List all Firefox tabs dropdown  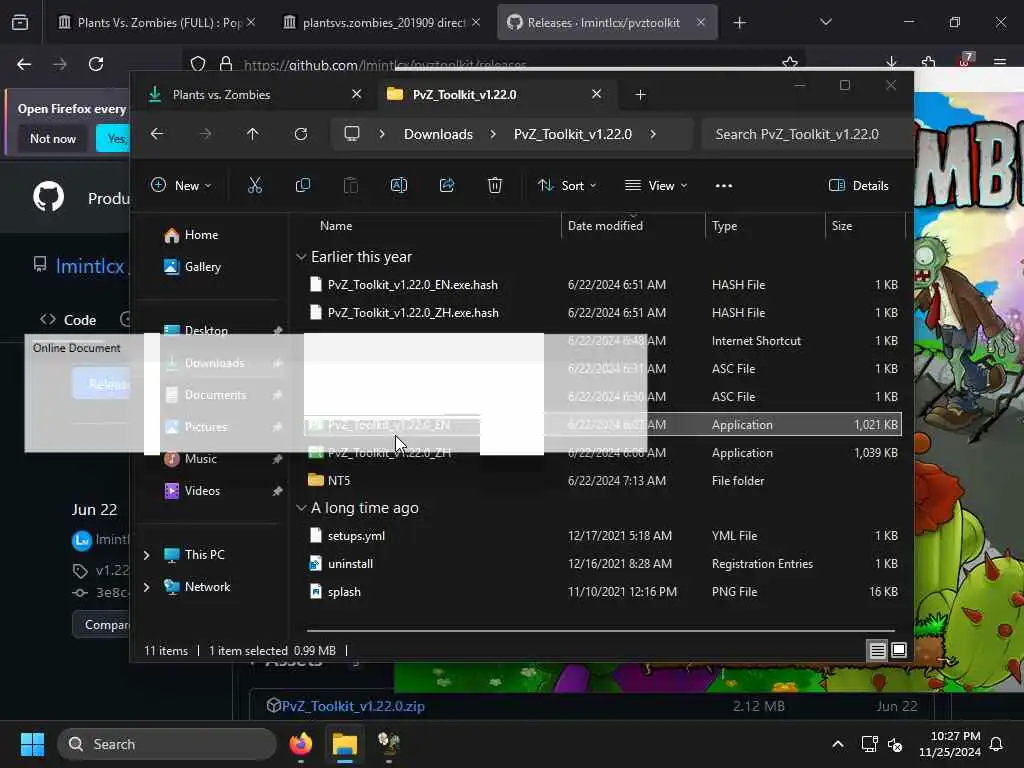pyautogui.click(x=826, y=22)
